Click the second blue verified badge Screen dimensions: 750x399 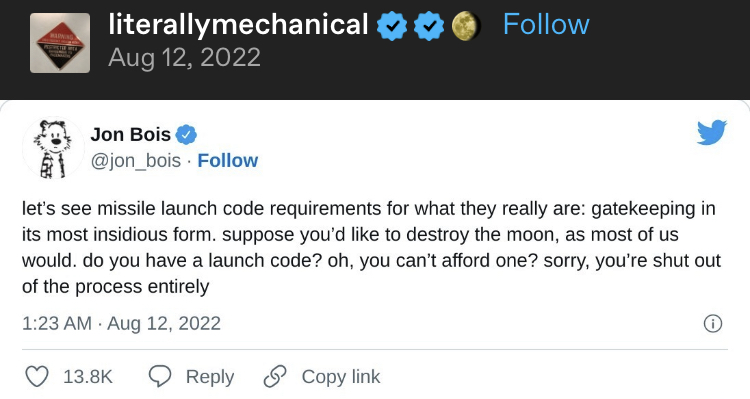click(x=429, y=26)
